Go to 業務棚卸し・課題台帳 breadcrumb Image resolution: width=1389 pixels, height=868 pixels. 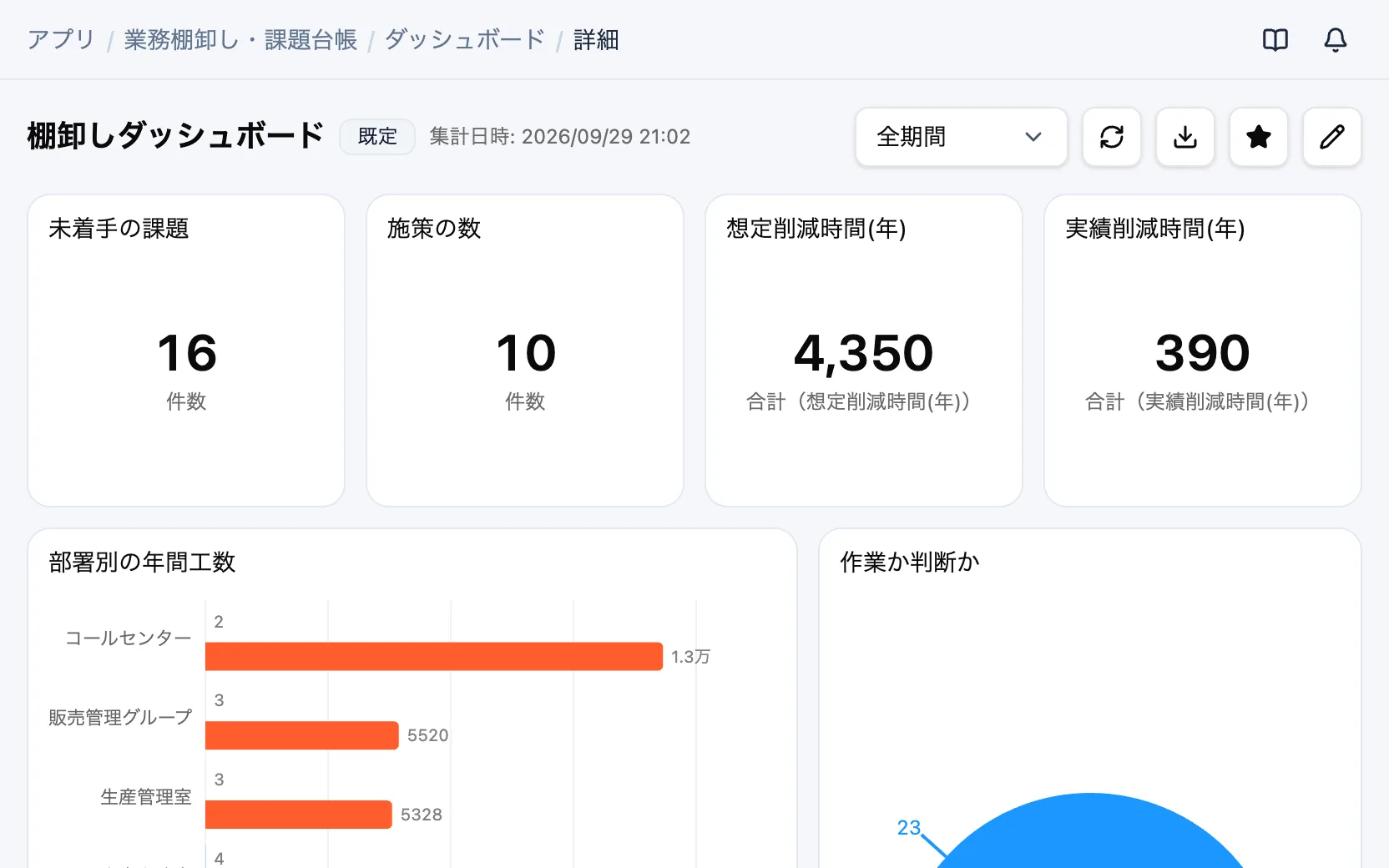tap(240, 39)
